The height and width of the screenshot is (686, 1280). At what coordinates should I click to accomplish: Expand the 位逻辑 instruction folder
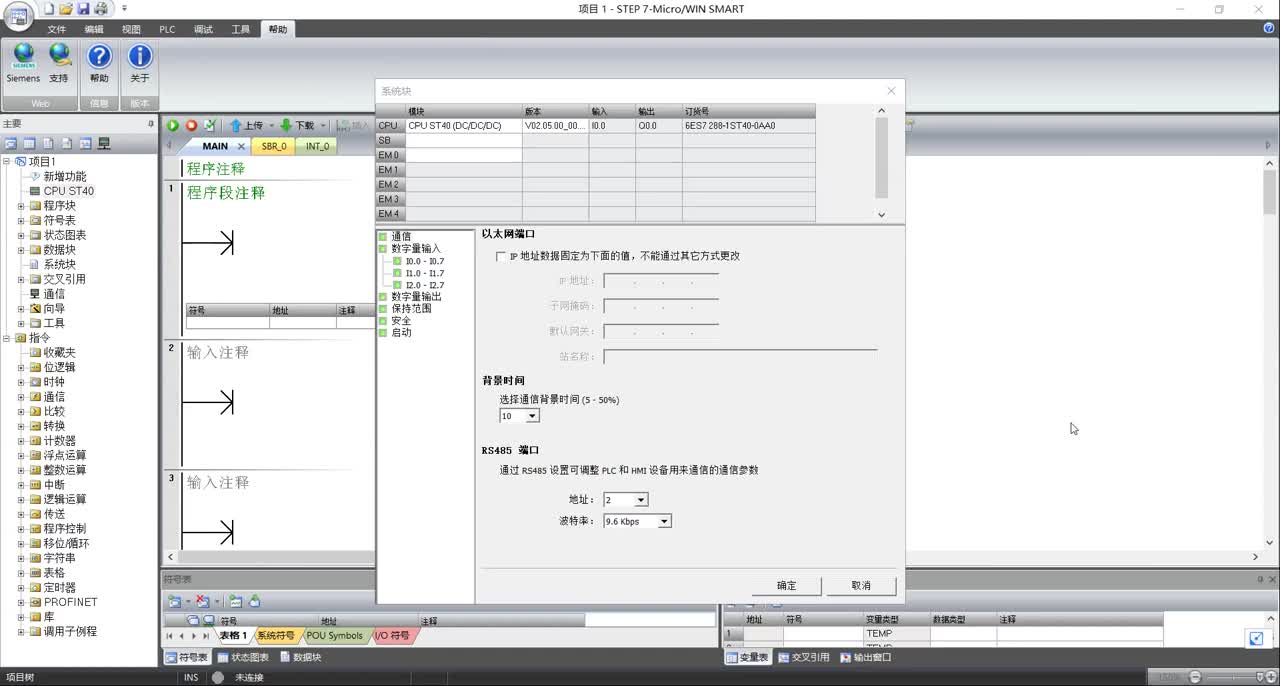click(21, 367)
